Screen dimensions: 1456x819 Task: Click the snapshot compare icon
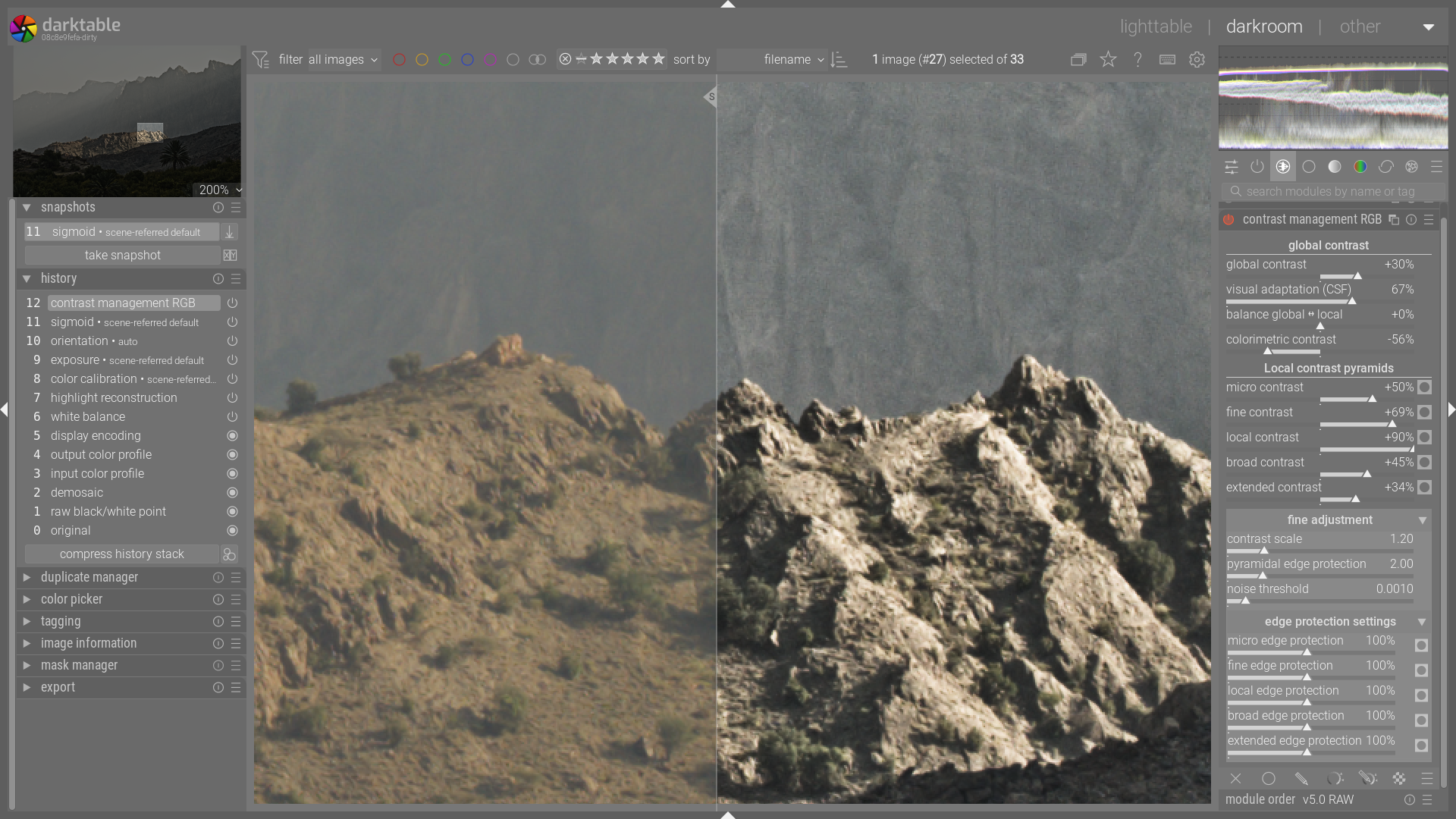[230, 256]
